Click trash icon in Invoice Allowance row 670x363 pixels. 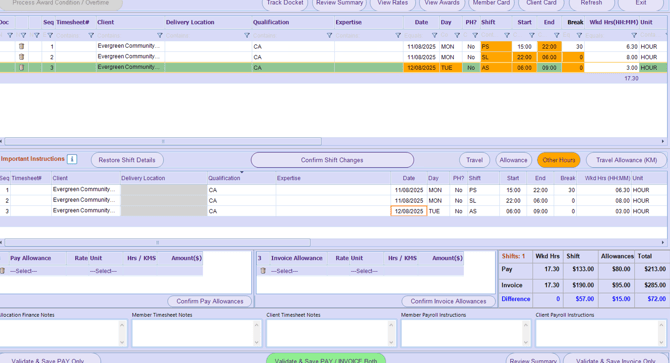tap(263, 271)
